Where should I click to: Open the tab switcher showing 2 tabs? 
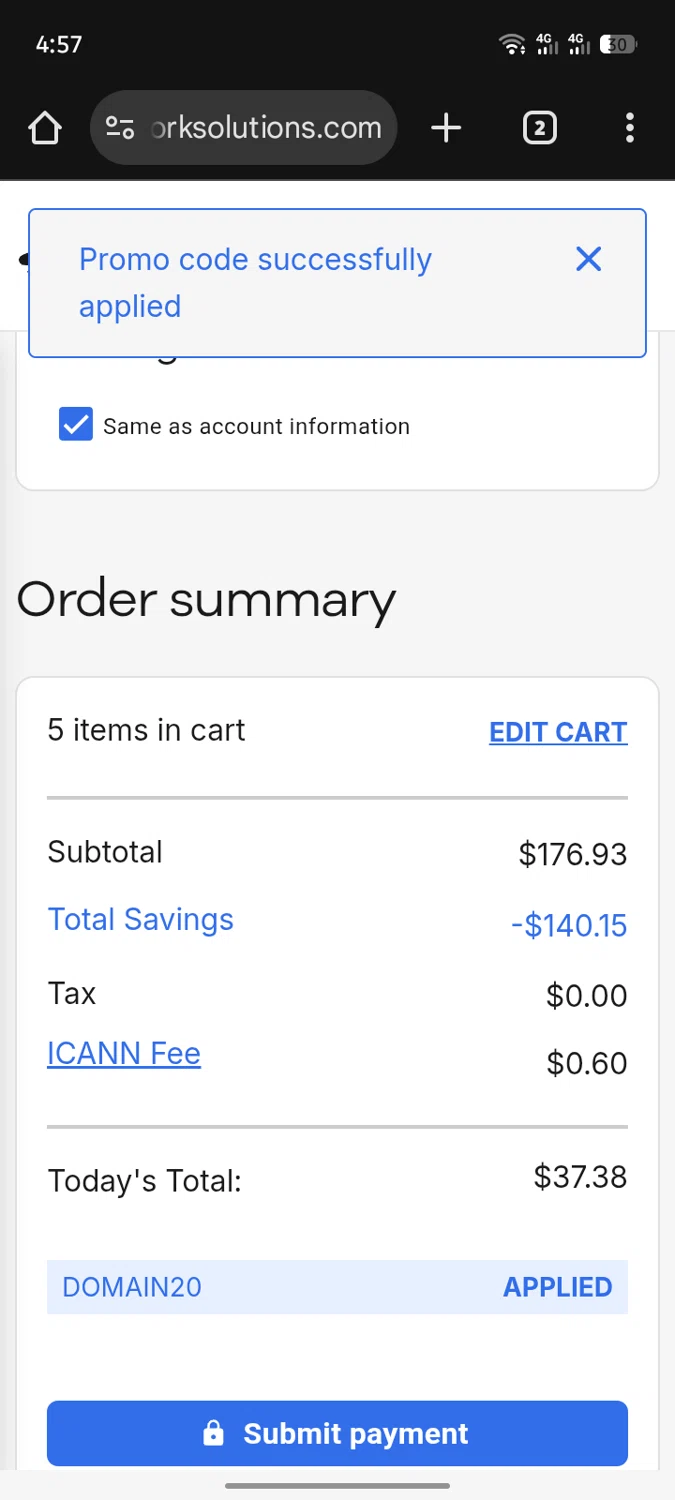[539, 128]
